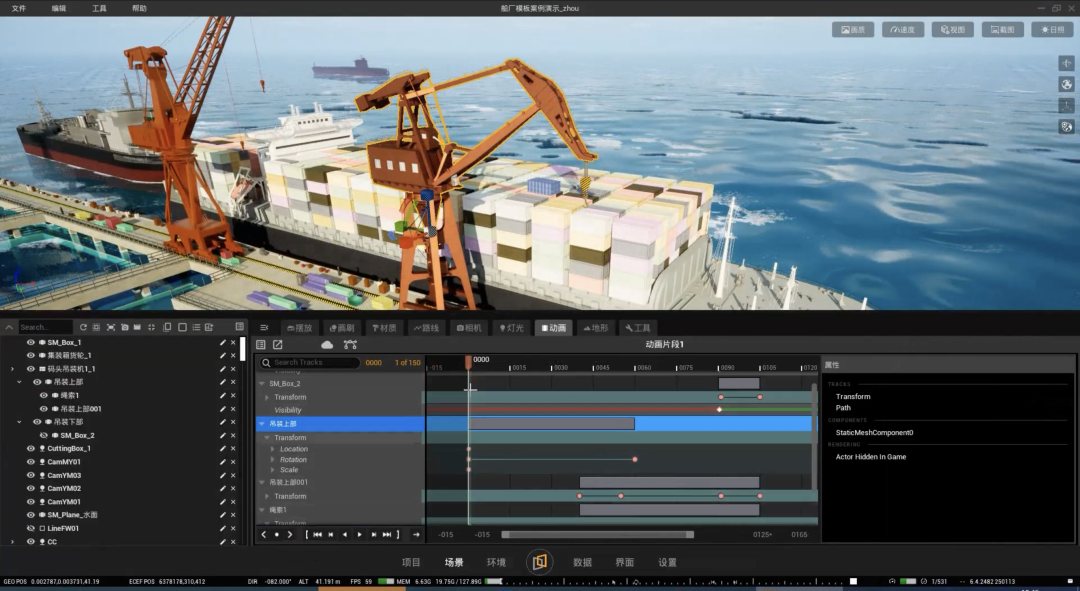Expand the Rotation track under Transform
Image resolution: width=1080 pixels, height=591 pixels.
pyautogui.click(x=273, y=459)
